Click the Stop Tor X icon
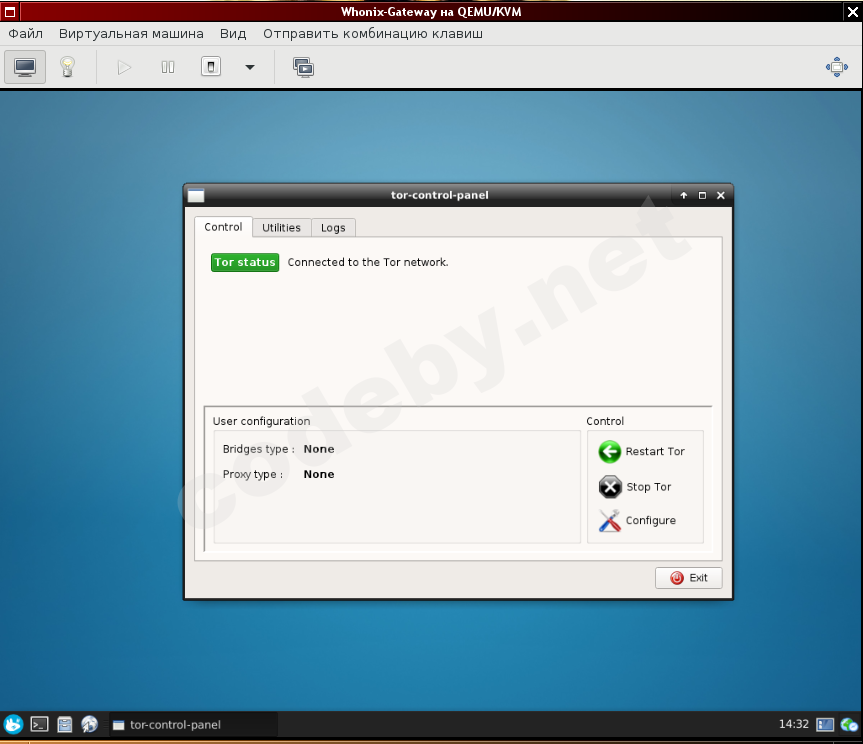 pos(610,487)
